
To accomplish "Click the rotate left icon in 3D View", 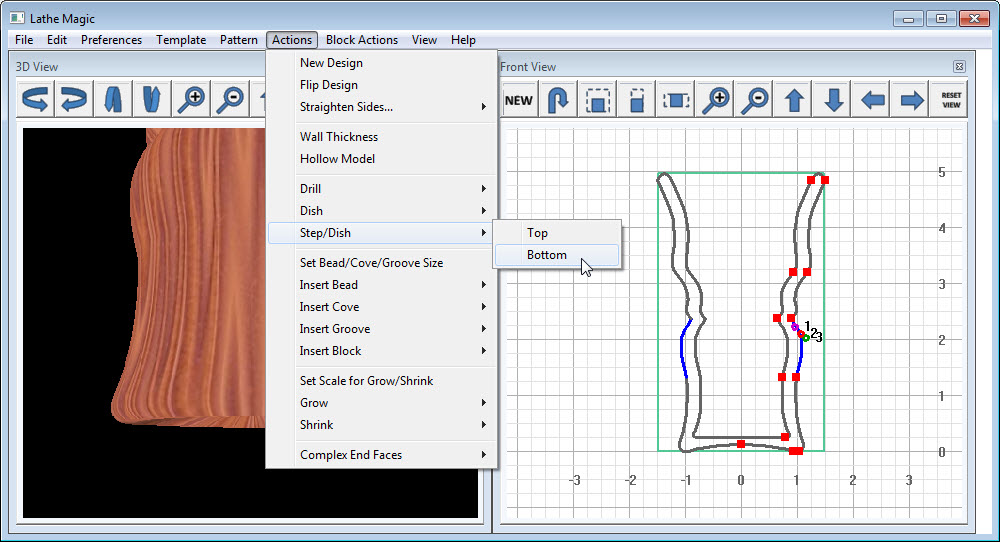I will tap(36, 100).
